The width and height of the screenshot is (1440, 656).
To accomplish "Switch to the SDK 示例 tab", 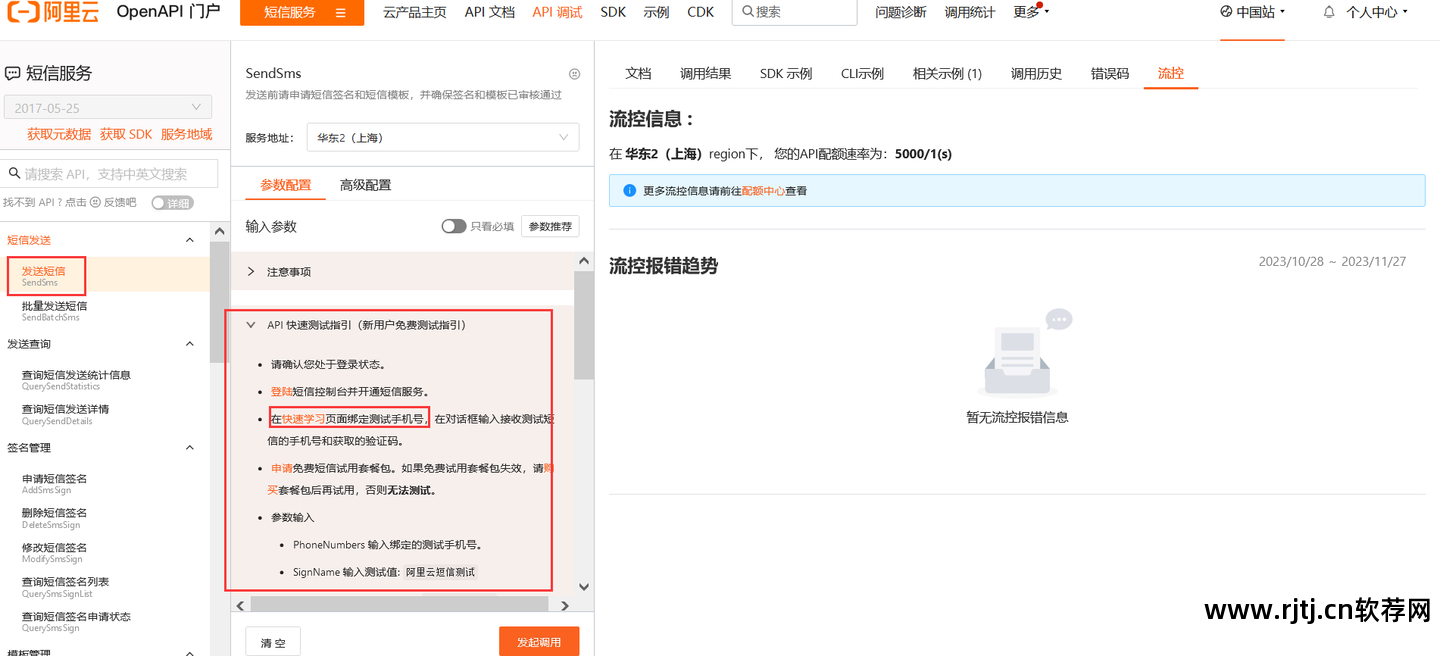I will [786, 73].
